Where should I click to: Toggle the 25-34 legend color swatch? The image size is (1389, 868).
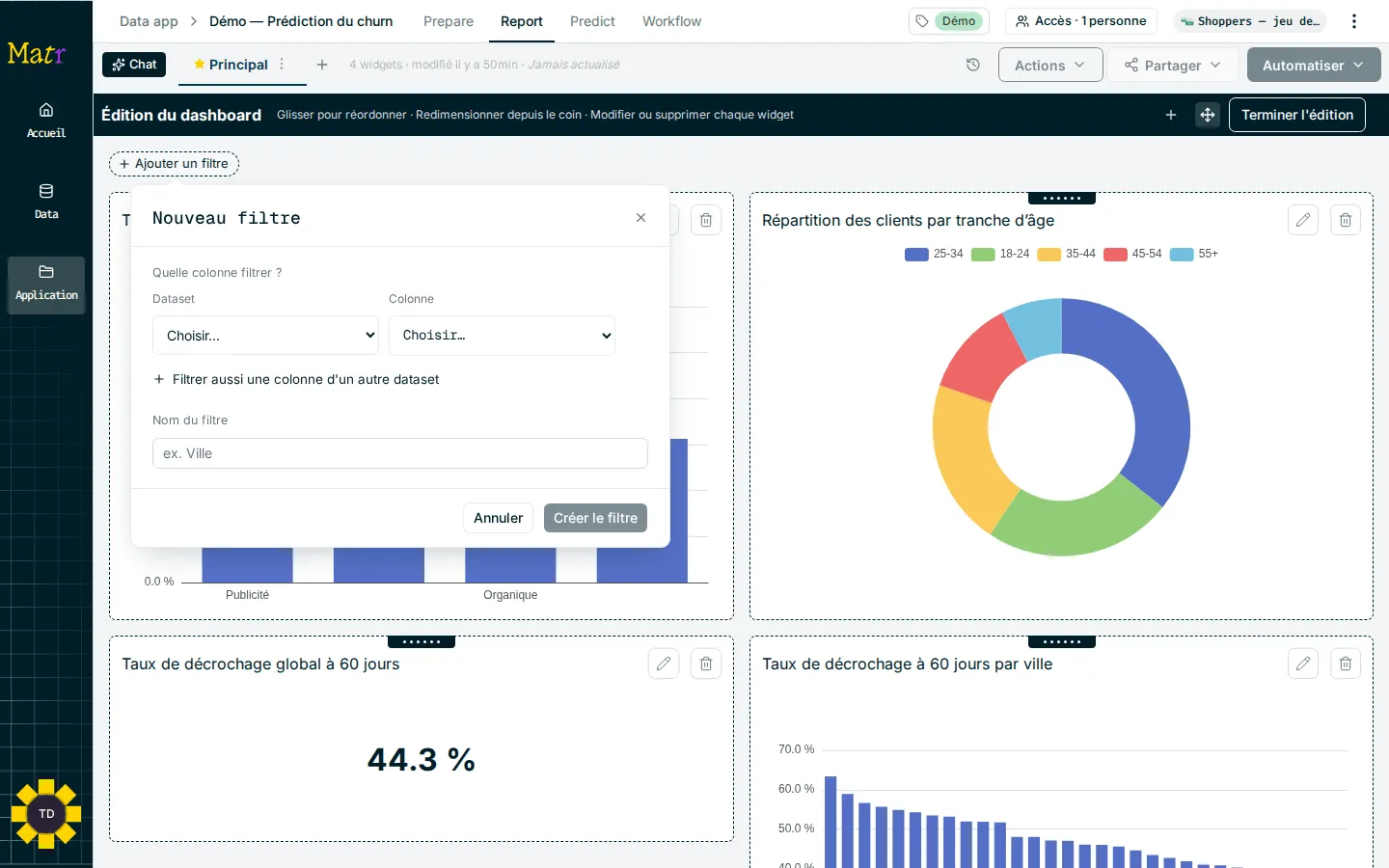[x=916, y=255]
